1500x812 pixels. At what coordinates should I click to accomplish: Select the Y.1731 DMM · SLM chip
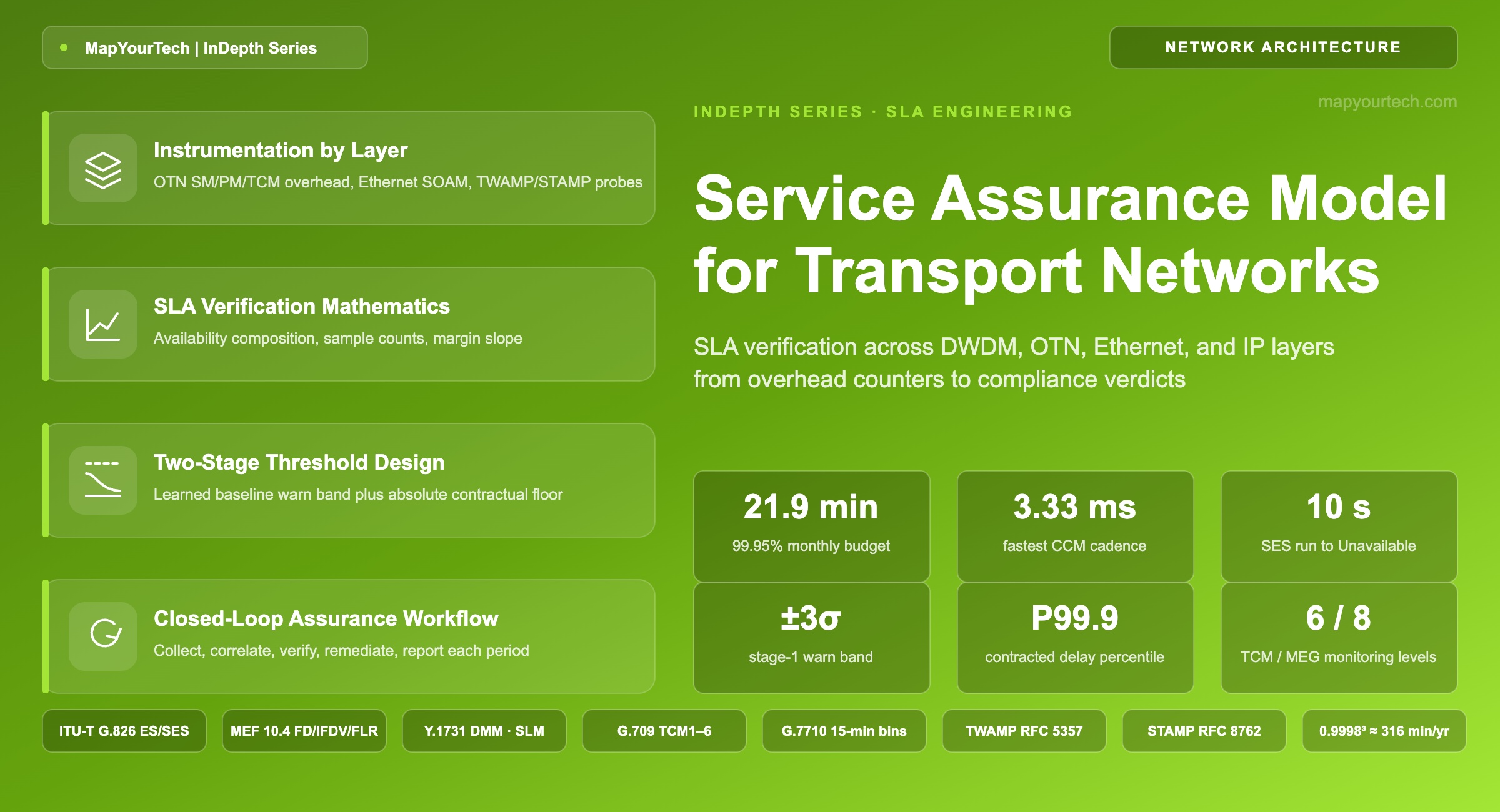(x=484, y=731)
